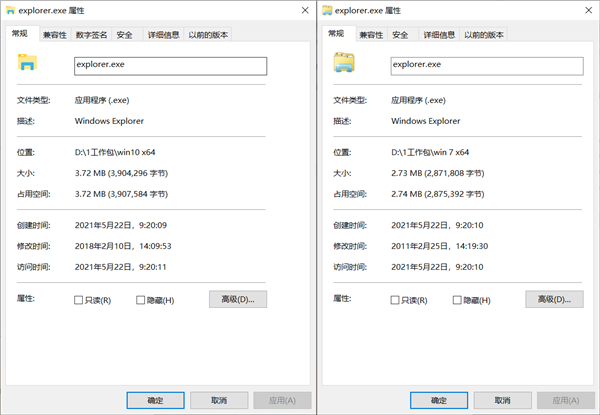Open 安全 tab in the right window
Image resolution: width=600 pixels, height=415 pixels.
coord(403,35)
